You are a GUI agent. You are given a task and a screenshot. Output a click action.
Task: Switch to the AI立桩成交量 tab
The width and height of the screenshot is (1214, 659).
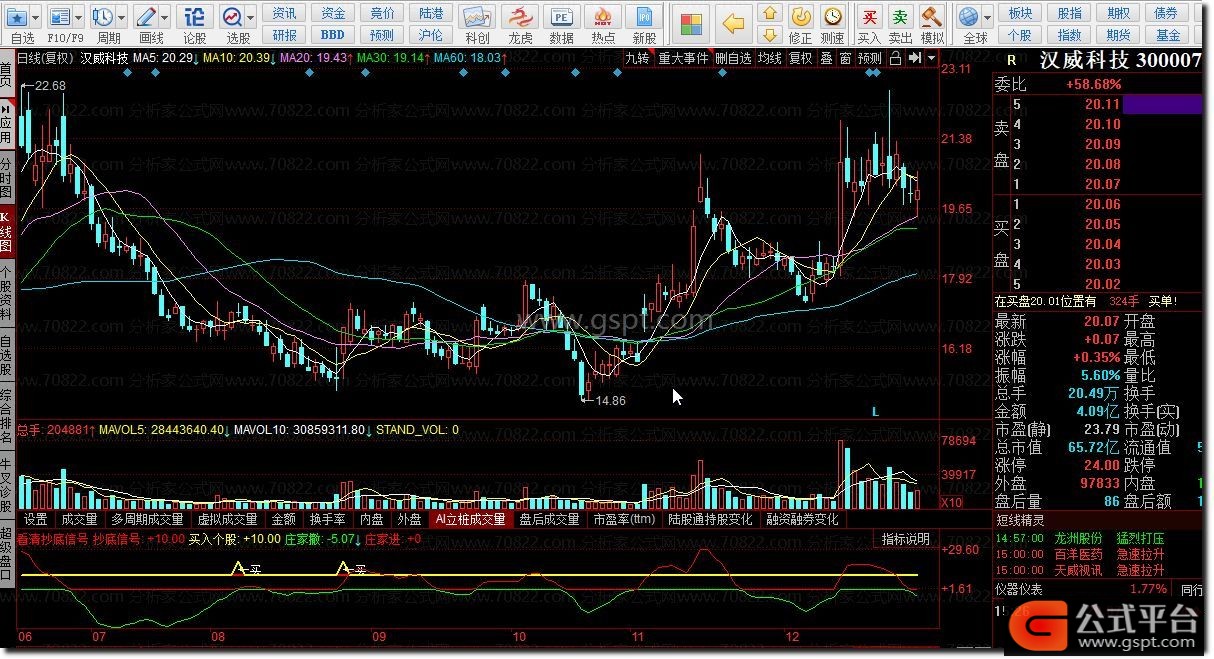[x=470, y=519]
